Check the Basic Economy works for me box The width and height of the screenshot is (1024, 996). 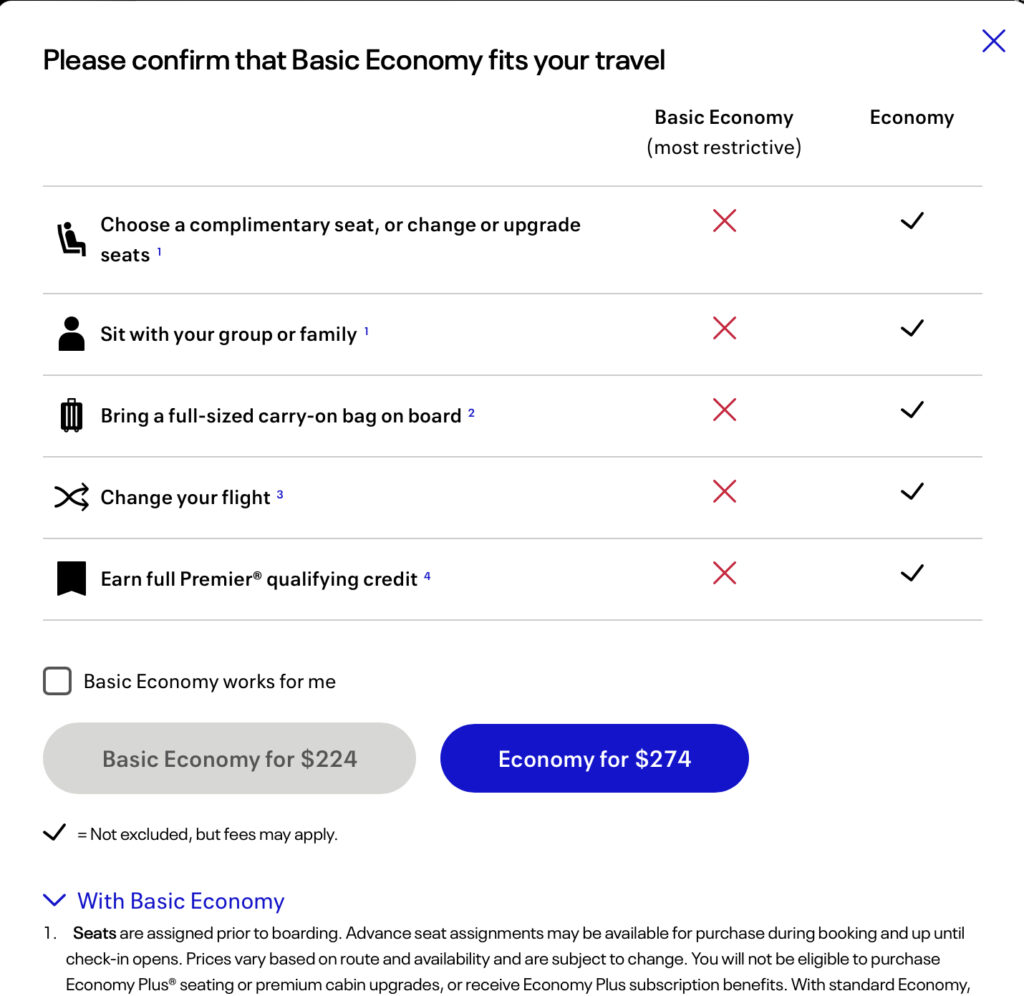(58, 682)
